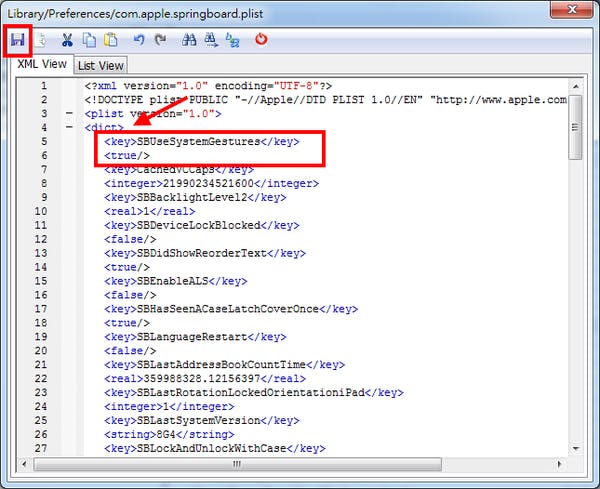Image resolution: width=600 pixels, height=489 pixels.
Task: Click the false value on line 20
Action: click(x=130, y=351)
